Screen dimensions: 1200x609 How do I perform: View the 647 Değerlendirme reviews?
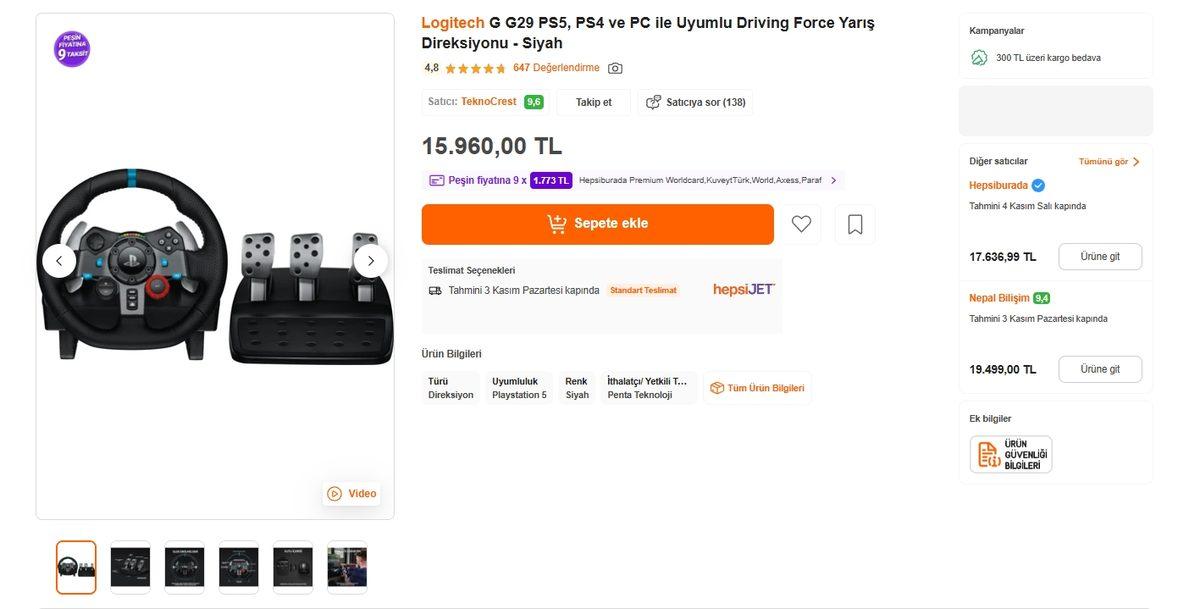(x=556, y=68)
